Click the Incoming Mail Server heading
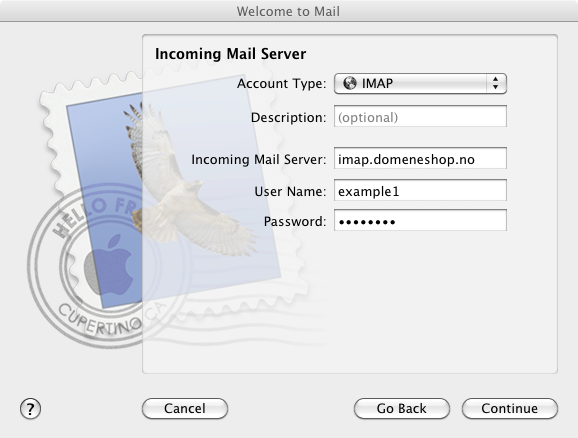Screen dimensions: 578x438 click(x=230, y=54)
